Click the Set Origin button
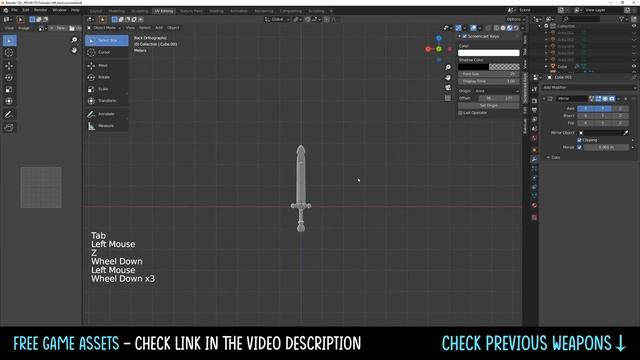This screenshot has height=360, width=640. (x=489, y=105)
